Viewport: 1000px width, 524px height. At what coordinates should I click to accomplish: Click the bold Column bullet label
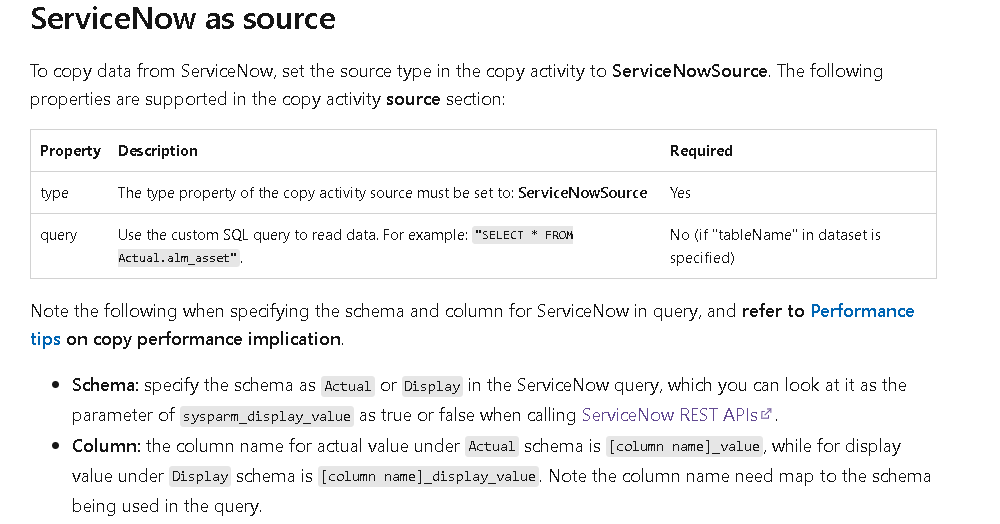point(106,446)
